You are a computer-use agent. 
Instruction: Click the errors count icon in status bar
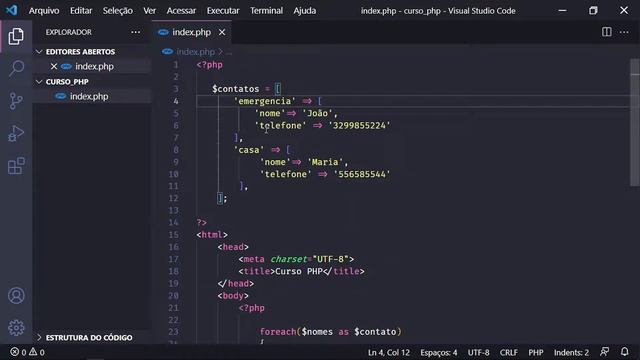pyautogui.click(x=15, y=352)
